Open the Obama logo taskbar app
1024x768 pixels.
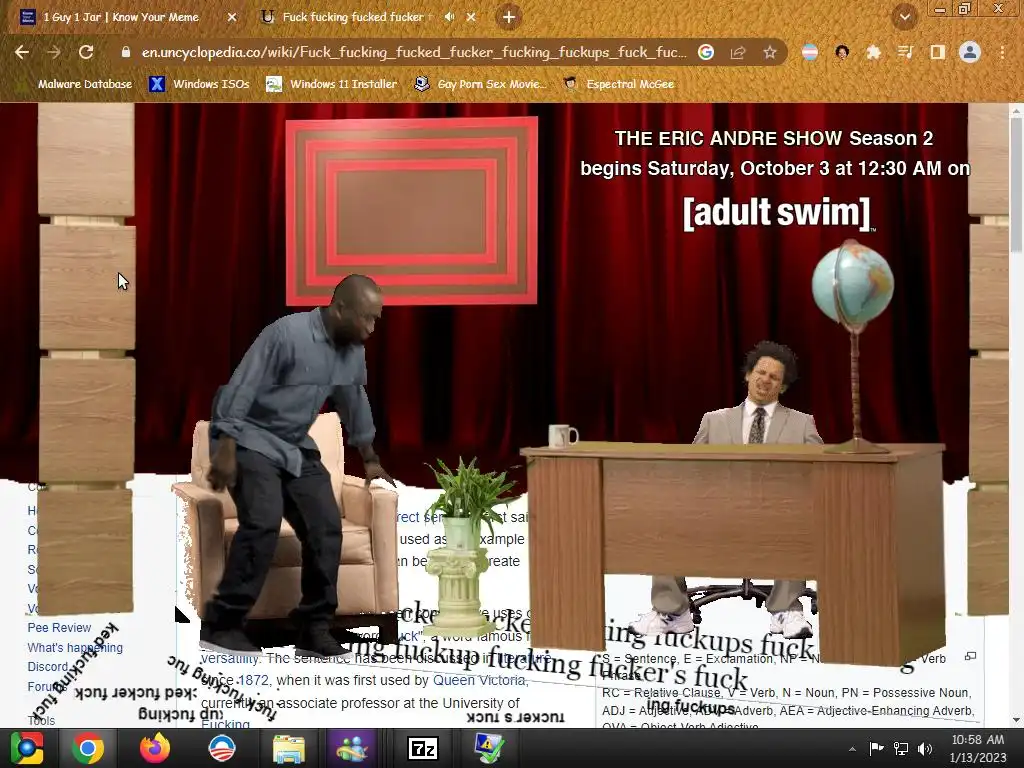(x=221, y=748)
